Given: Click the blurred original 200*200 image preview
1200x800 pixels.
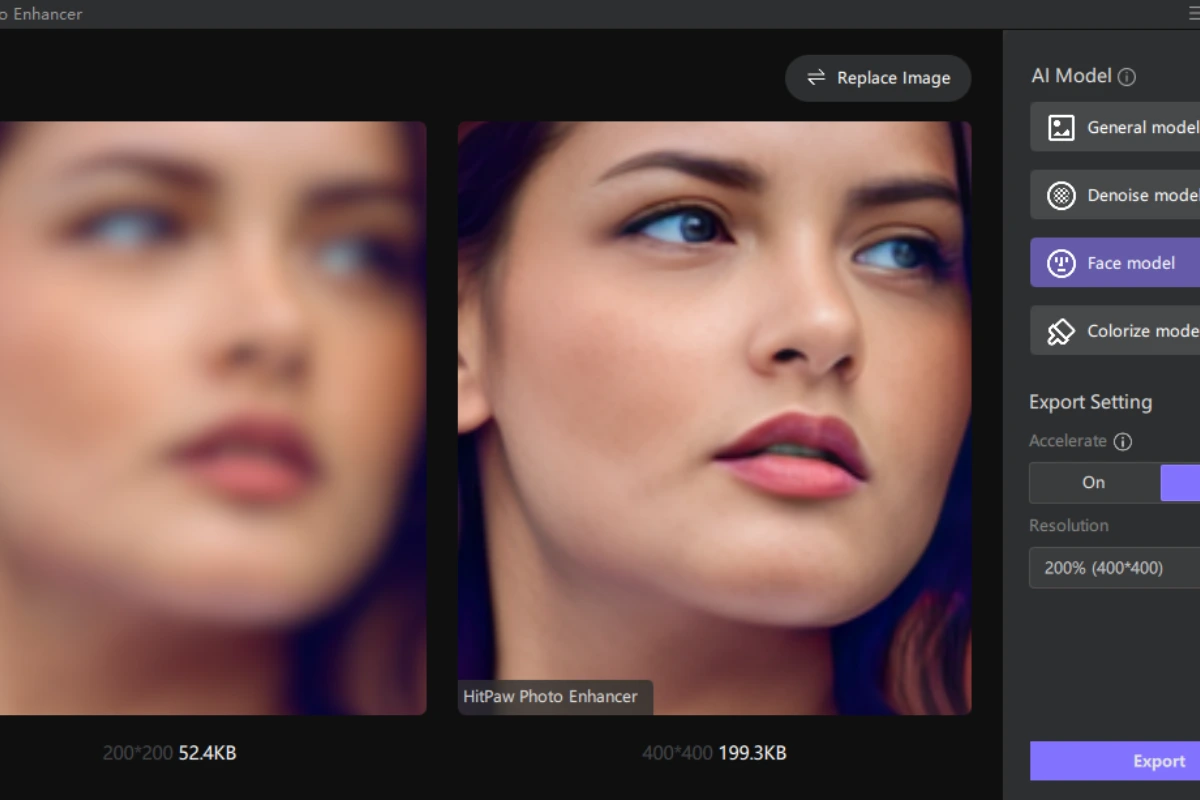Looking at the screenshot, I should (x=212, y=418).
